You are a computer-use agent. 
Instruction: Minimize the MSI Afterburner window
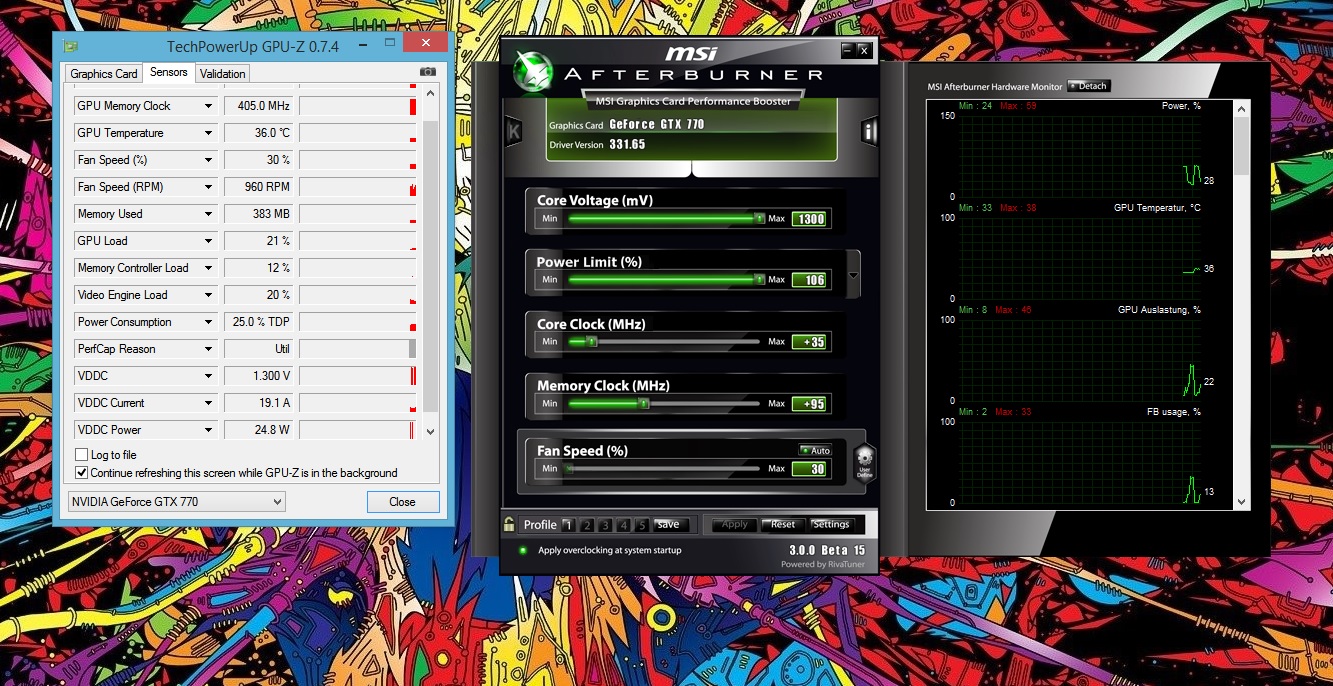click(848, 50)
